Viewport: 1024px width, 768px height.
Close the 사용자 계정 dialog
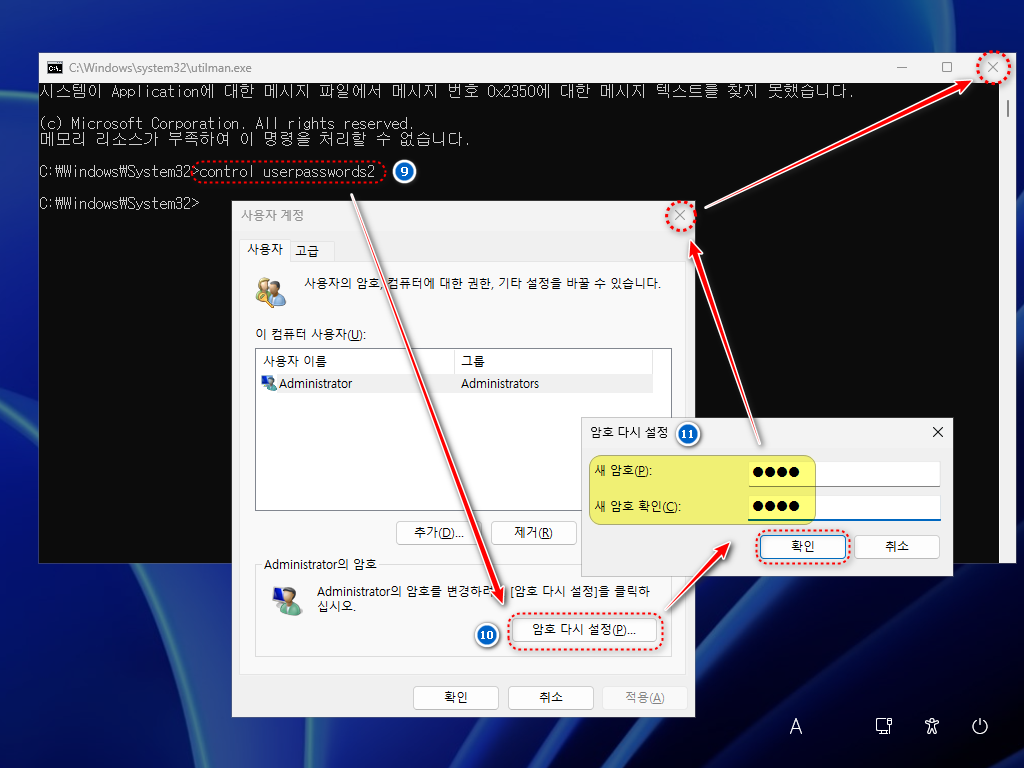click(680, 216)
